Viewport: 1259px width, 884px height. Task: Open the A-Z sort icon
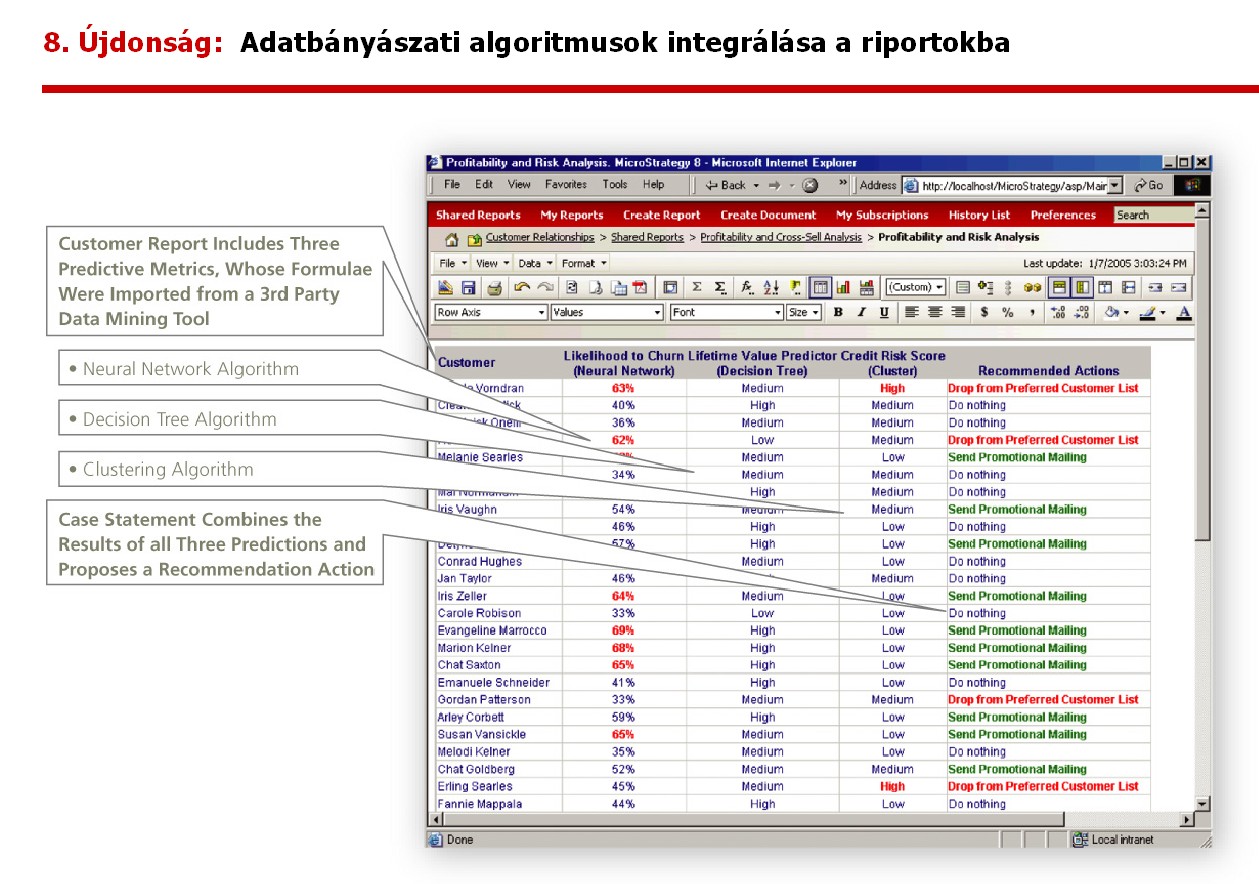(x=771, y=287)
